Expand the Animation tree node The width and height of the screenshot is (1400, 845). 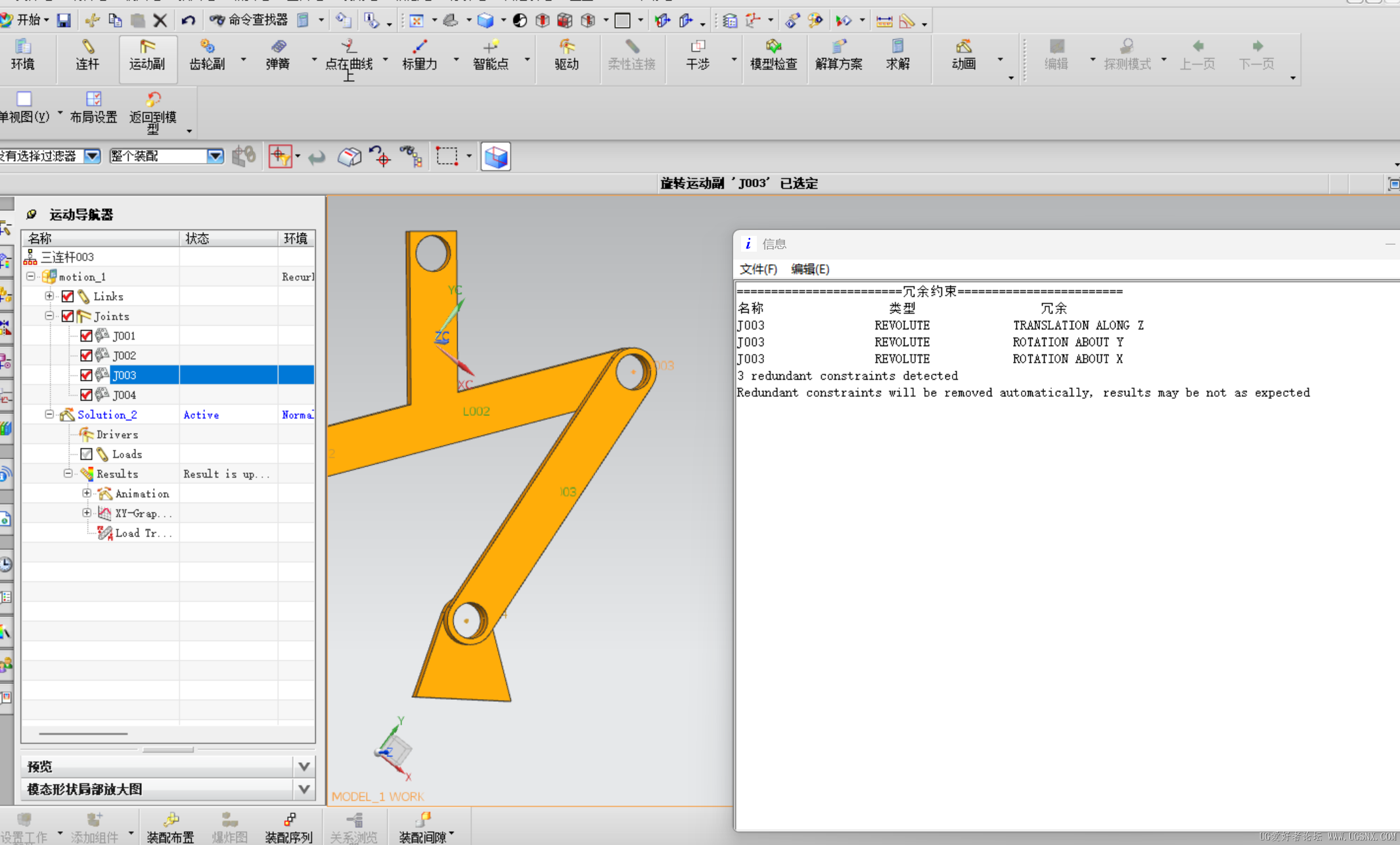click(86, 493)
